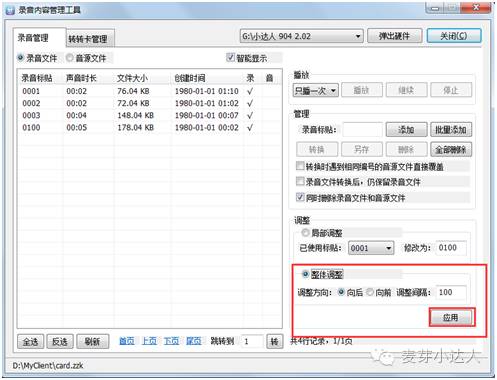Click the 弹出硬件 button
497x380 pixels.
(395, 36)
